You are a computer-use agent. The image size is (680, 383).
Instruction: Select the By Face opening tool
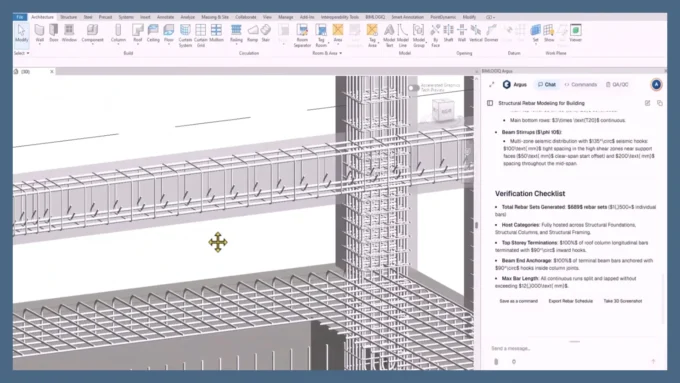tap(435, 36)
